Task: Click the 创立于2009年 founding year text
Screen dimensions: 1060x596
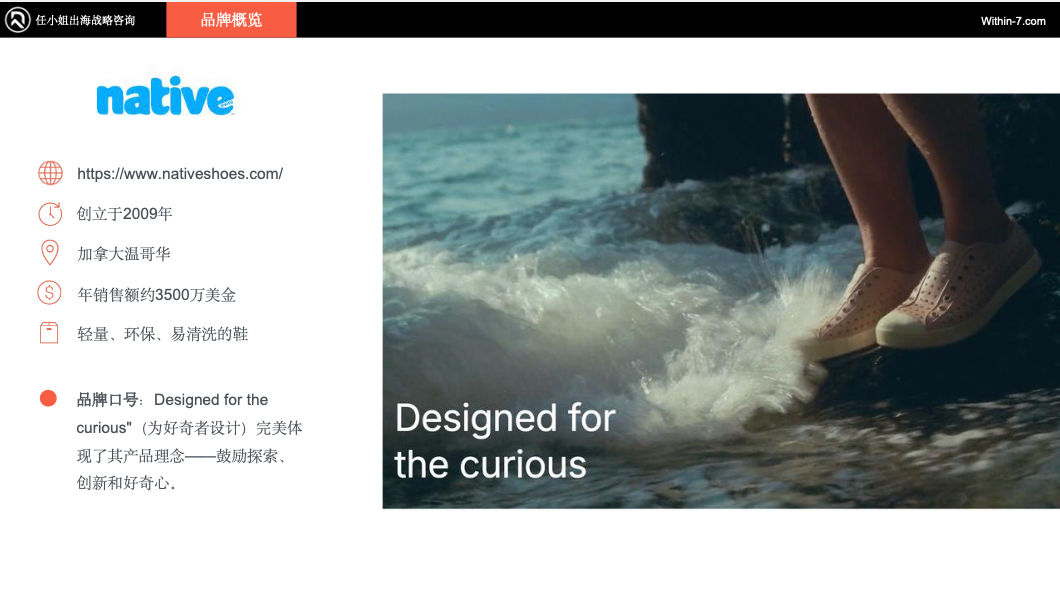Action: (x=125, y=214)
